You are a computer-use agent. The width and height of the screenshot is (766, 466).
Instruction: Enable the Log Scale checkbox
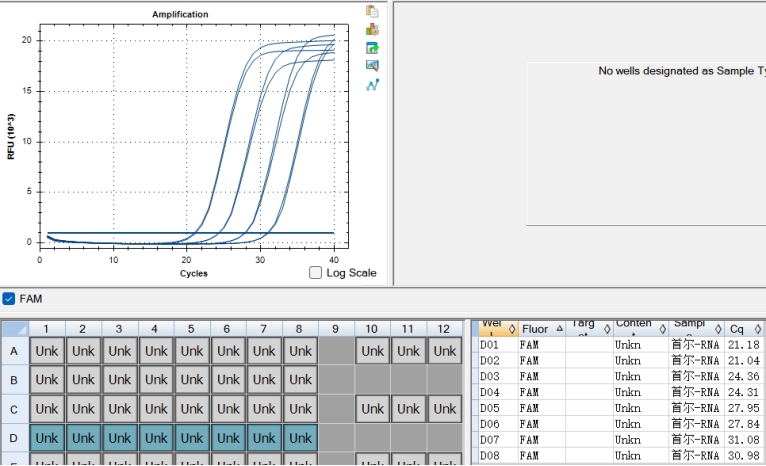tap(316, 273)
